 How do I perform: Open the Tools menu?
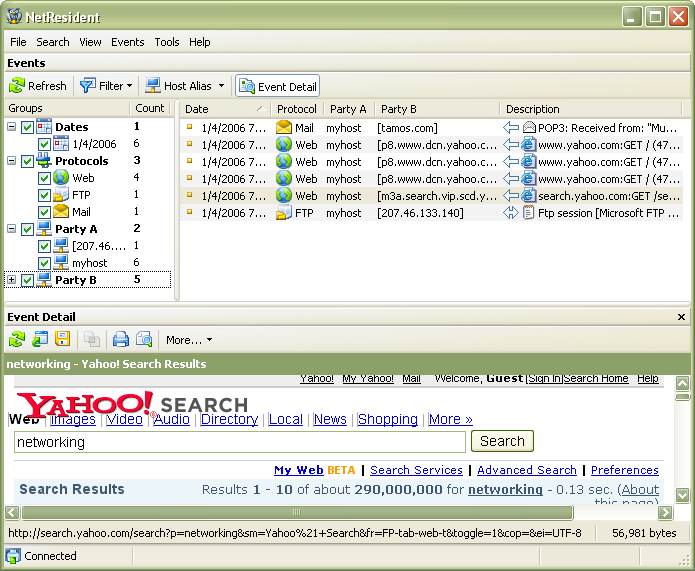click(x=167, y=42)
